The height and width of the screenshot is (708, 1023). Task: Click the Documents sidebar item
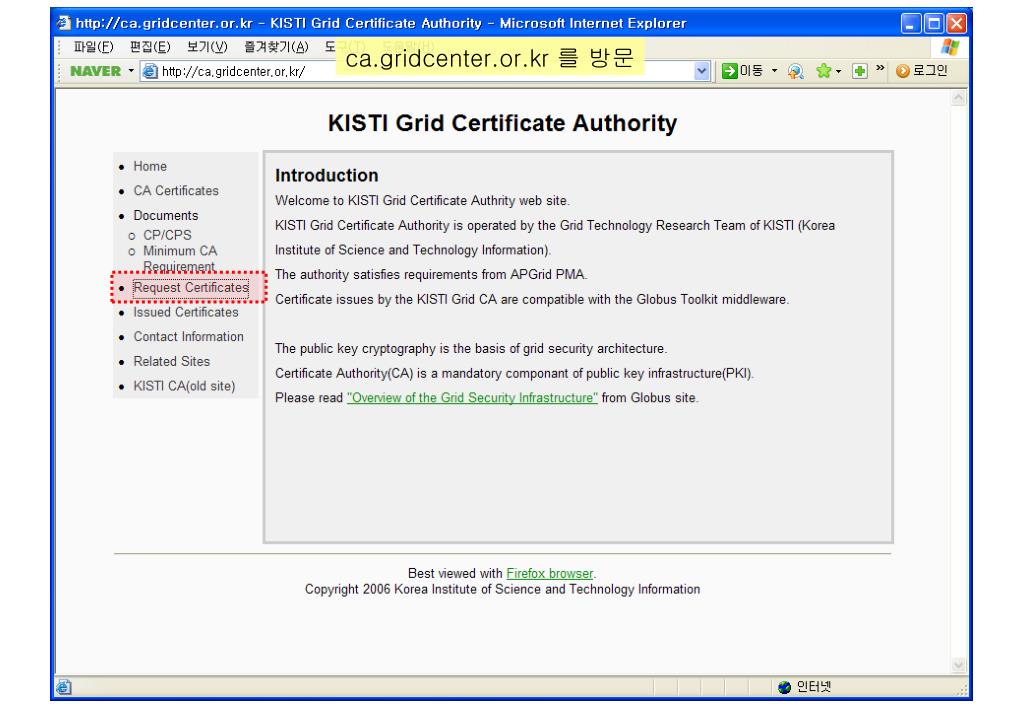(166, 215)
